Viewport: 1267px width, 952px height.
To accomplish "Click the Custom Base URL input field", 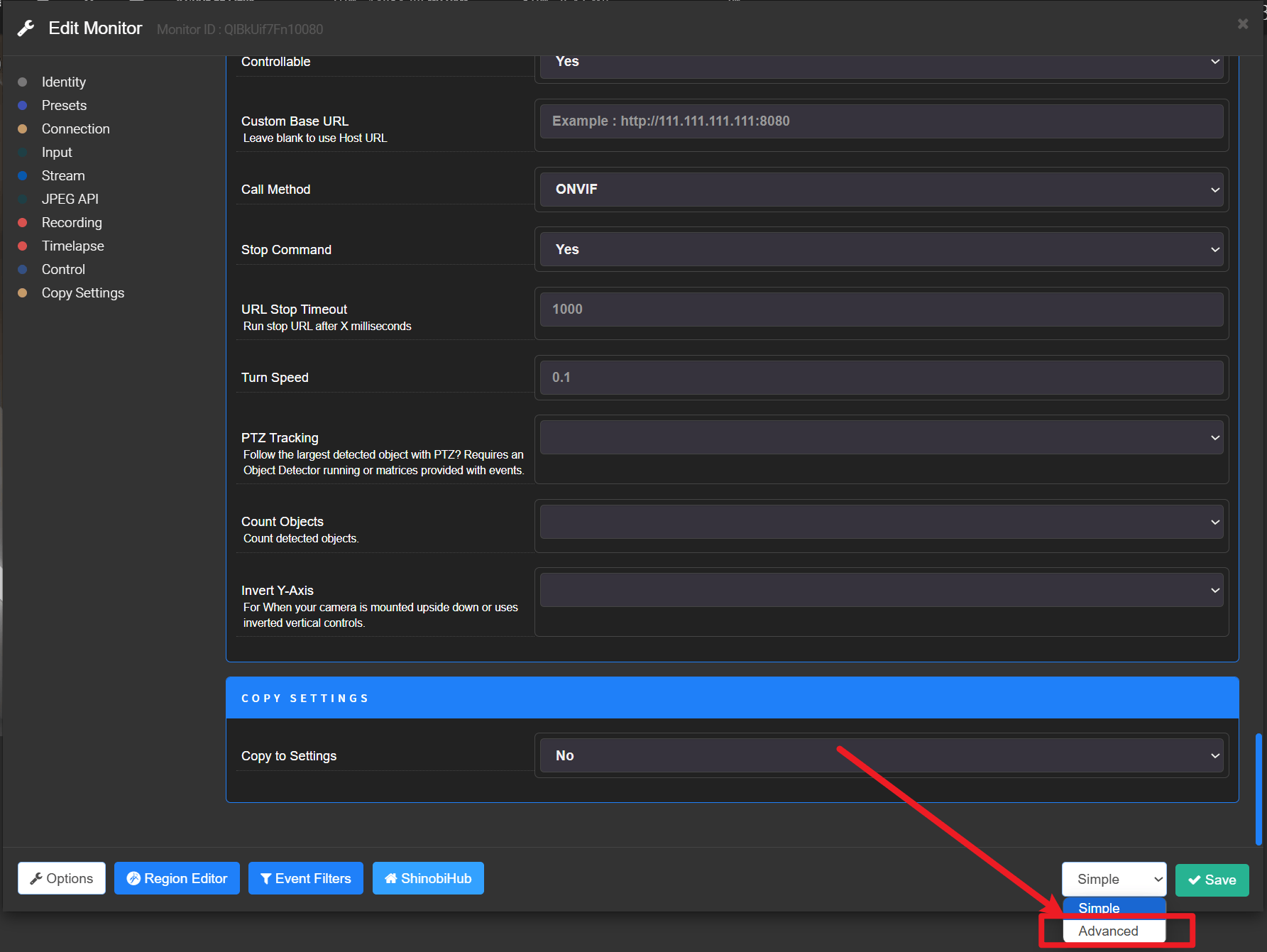I will pyautogui.click(x=882, y=121).
